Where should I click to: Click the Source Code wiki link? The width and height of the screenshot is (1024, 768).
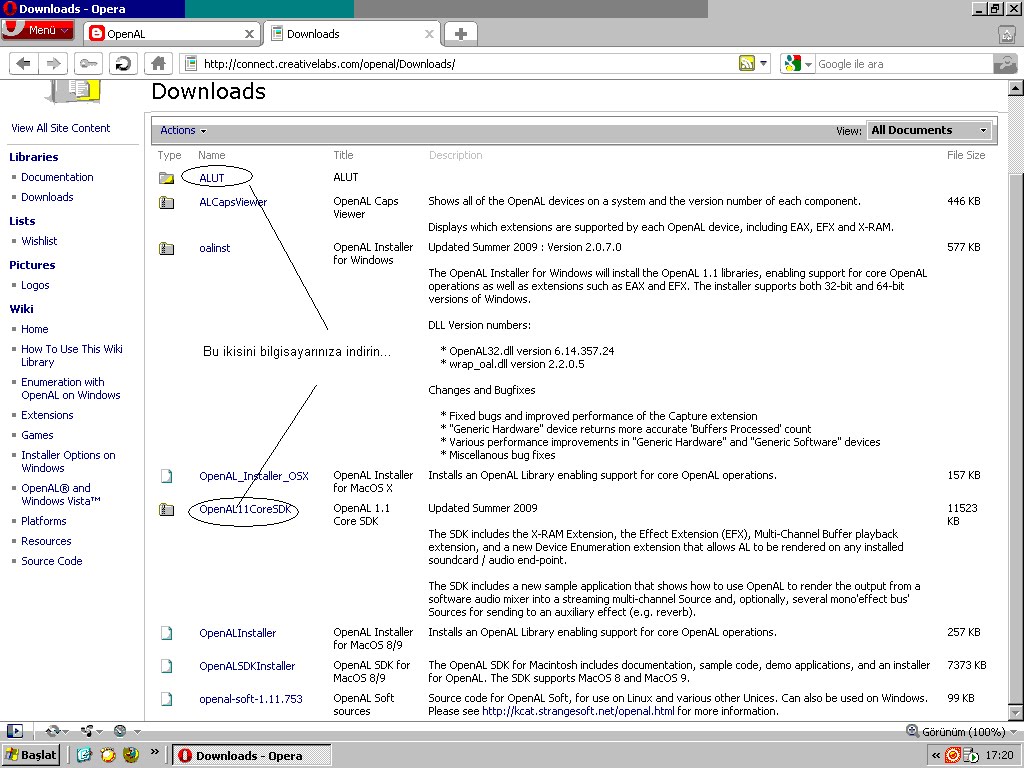[52, 561]
